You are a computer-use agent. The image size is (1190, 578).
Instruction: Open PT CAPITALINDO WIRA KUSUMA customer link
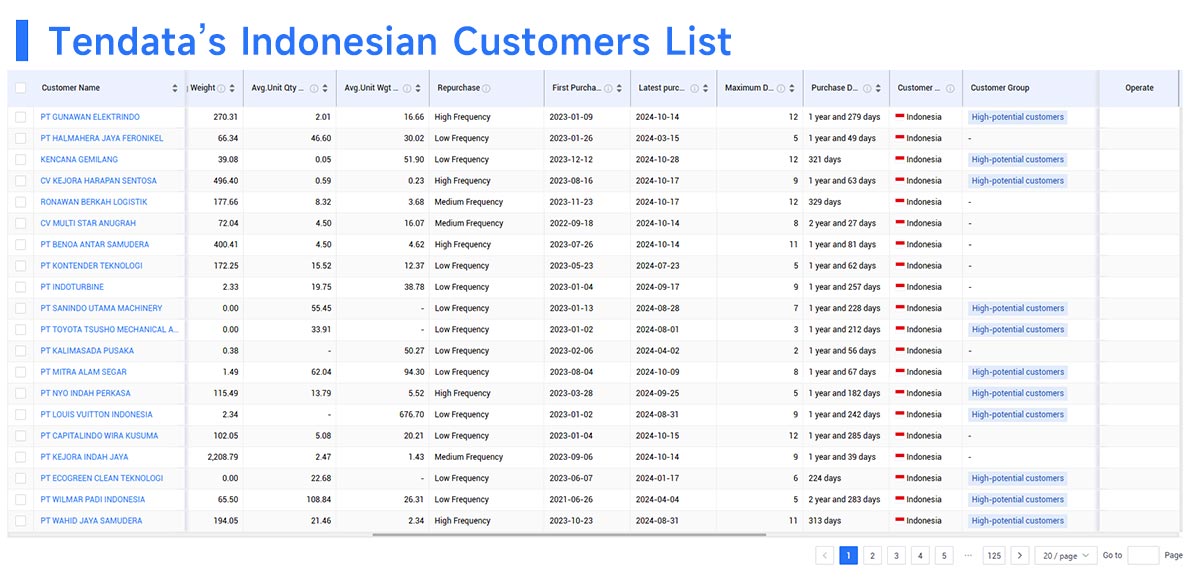coord(99,435)
